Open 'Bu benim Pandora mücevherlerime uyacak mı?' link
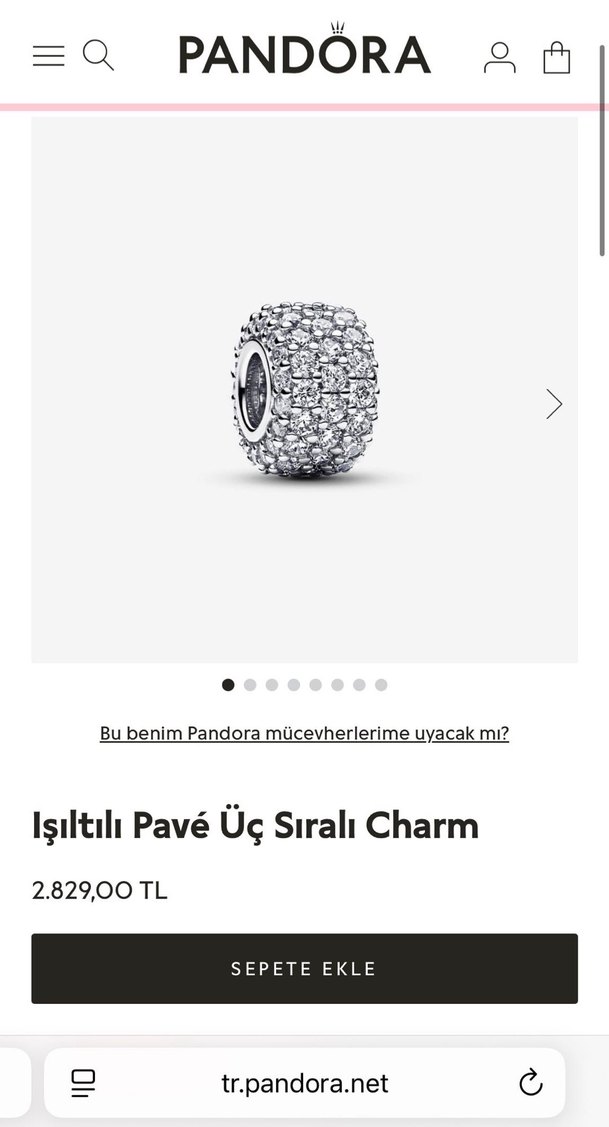Image resolution: width=609 pixels, height=1127 pixels. point(304,733)
